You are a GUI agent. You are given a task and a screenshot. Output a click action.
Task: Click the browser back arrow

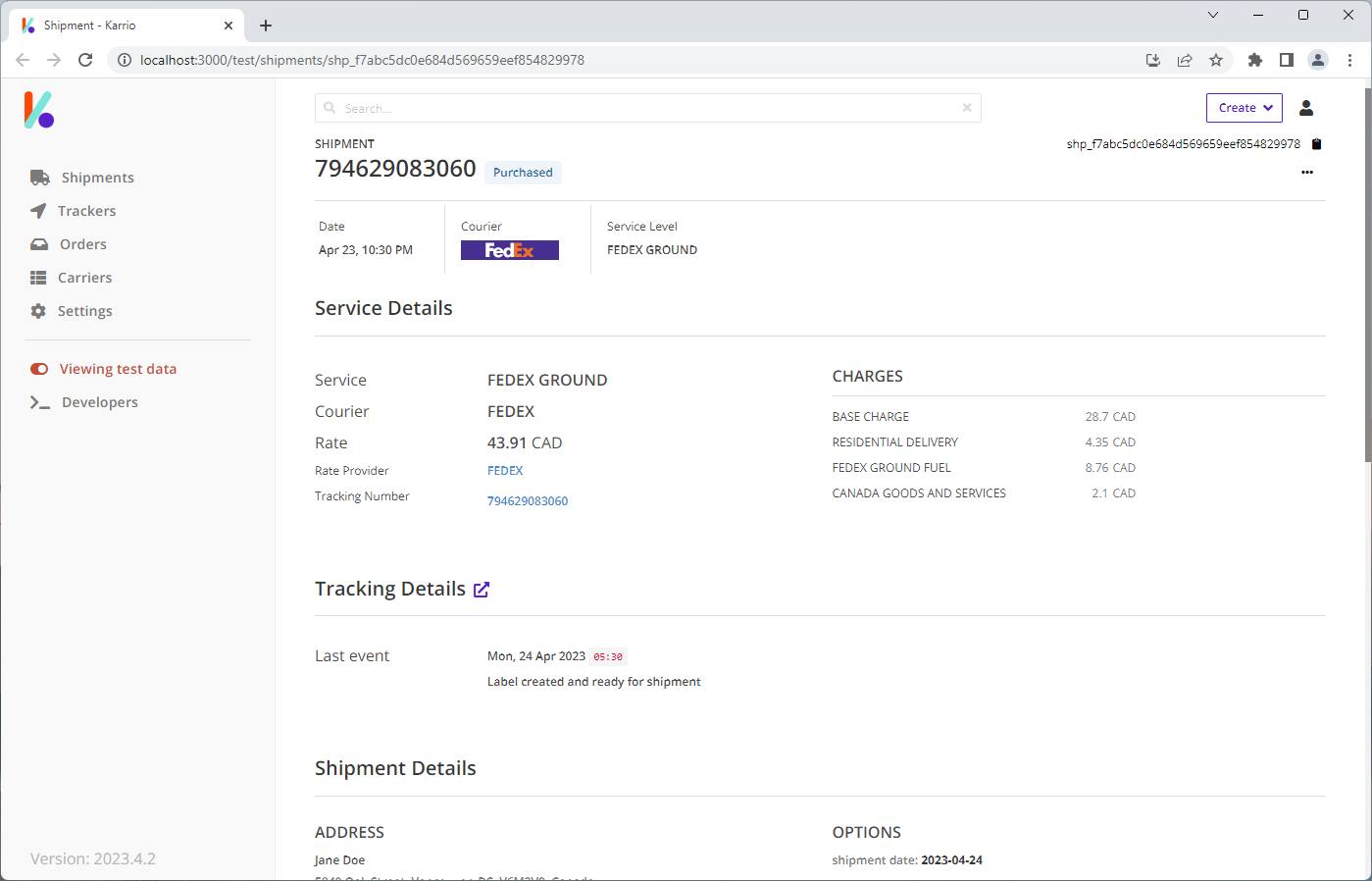[23, 60]
